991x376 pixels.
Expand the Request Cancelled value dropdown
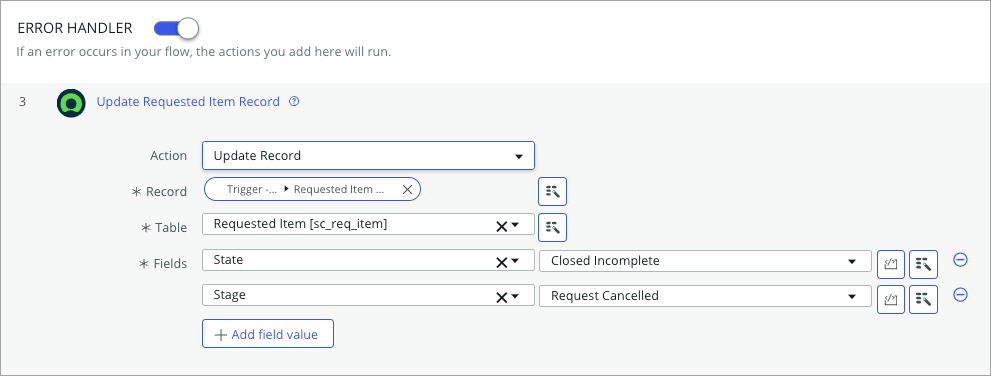click(x=705, y=296)
